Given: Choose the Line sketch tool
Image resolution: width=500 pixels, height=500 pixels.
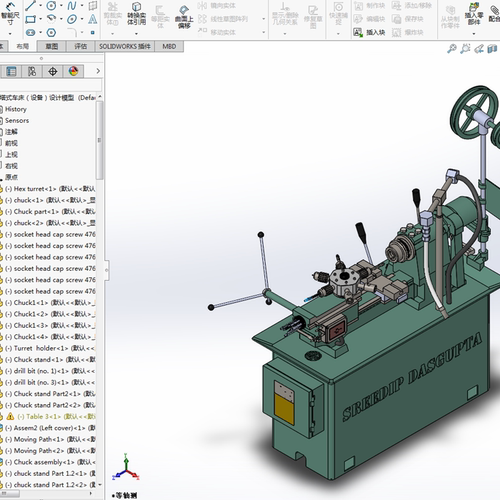Looking at the screenshot, I should click(30, 6).
